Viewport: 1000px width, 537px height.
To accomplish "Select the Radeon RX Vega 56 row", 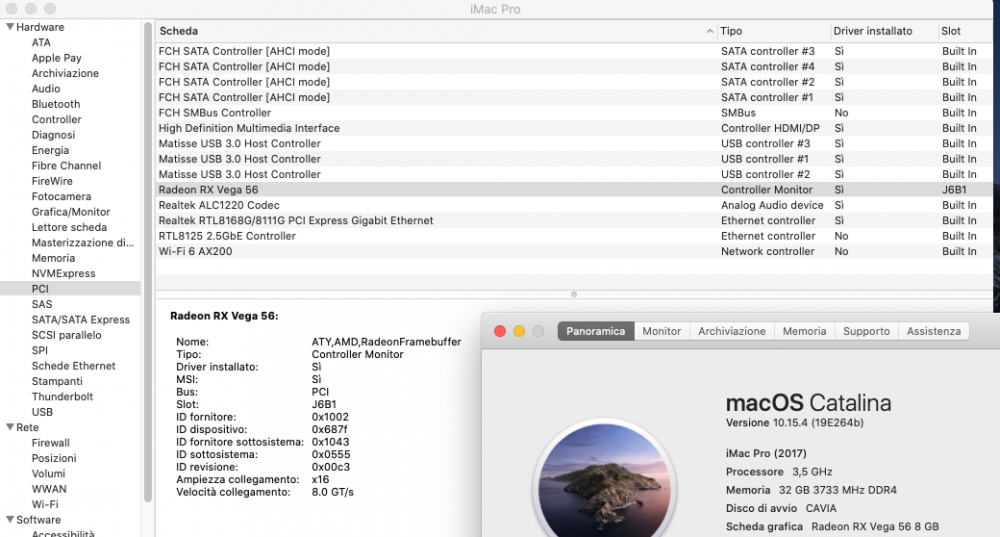I will point(574,189).
